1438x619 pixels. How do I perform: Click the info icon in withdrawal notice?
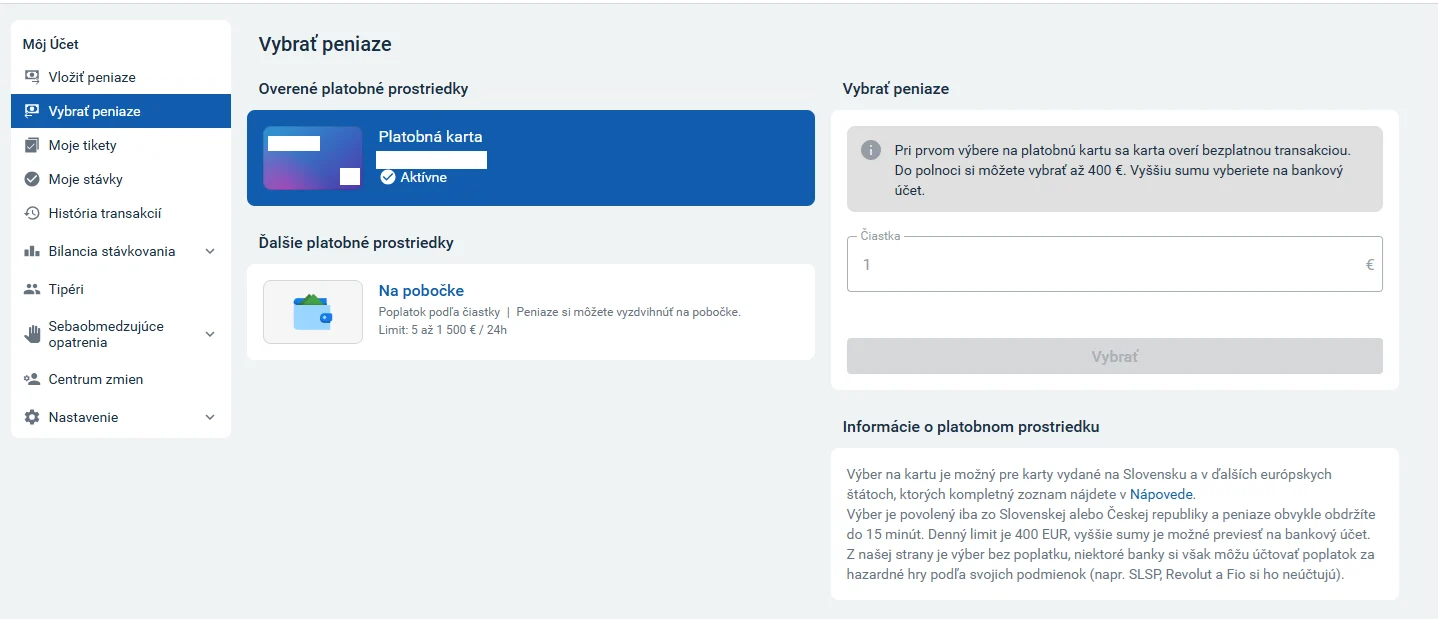[871, 150]
